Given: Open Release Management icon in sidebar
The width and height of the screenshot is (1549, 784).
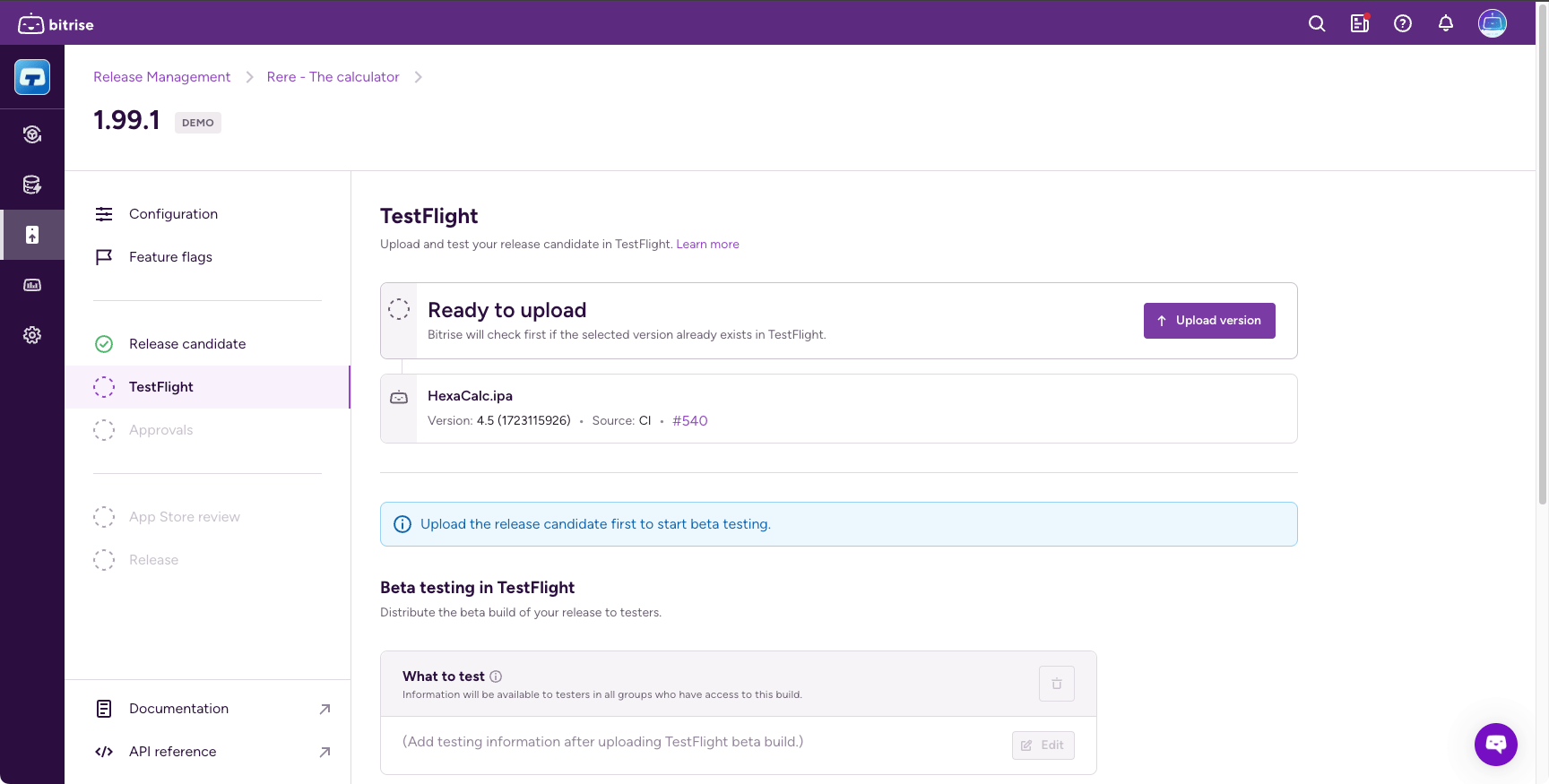Looking at the screenshot, I should point(32,235).
